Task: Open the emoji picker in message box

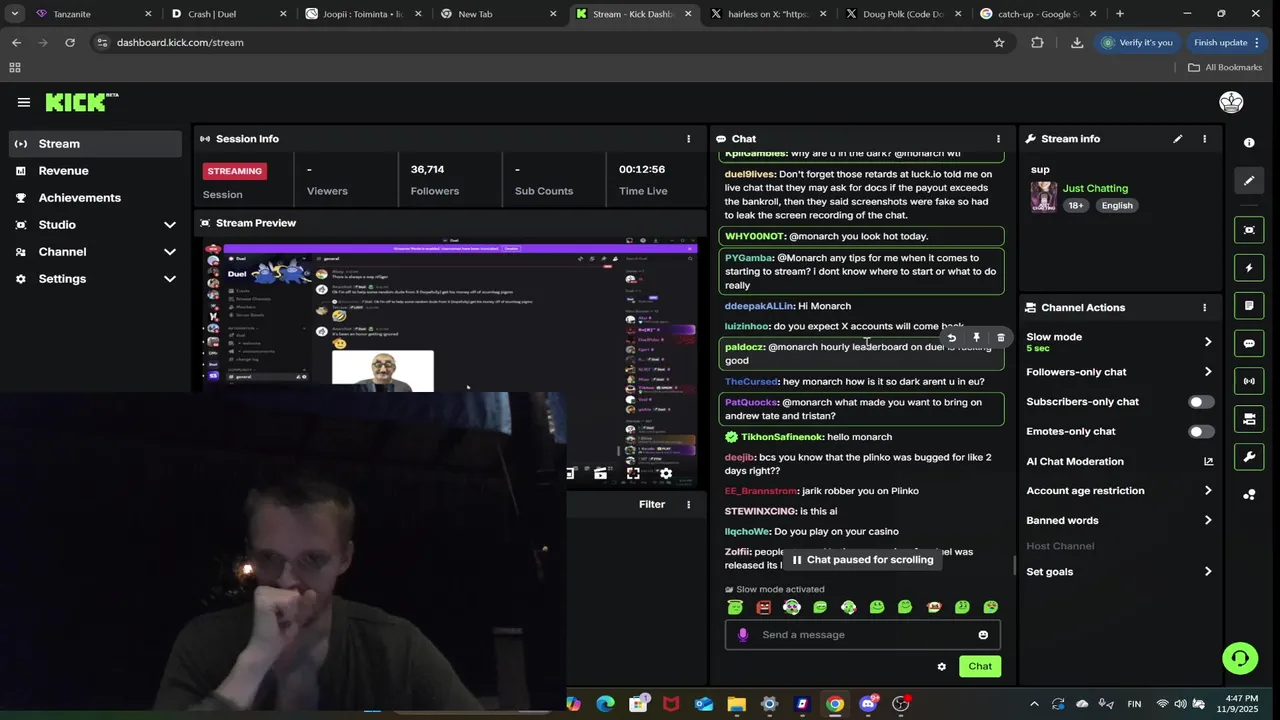Action: (983, 635)
